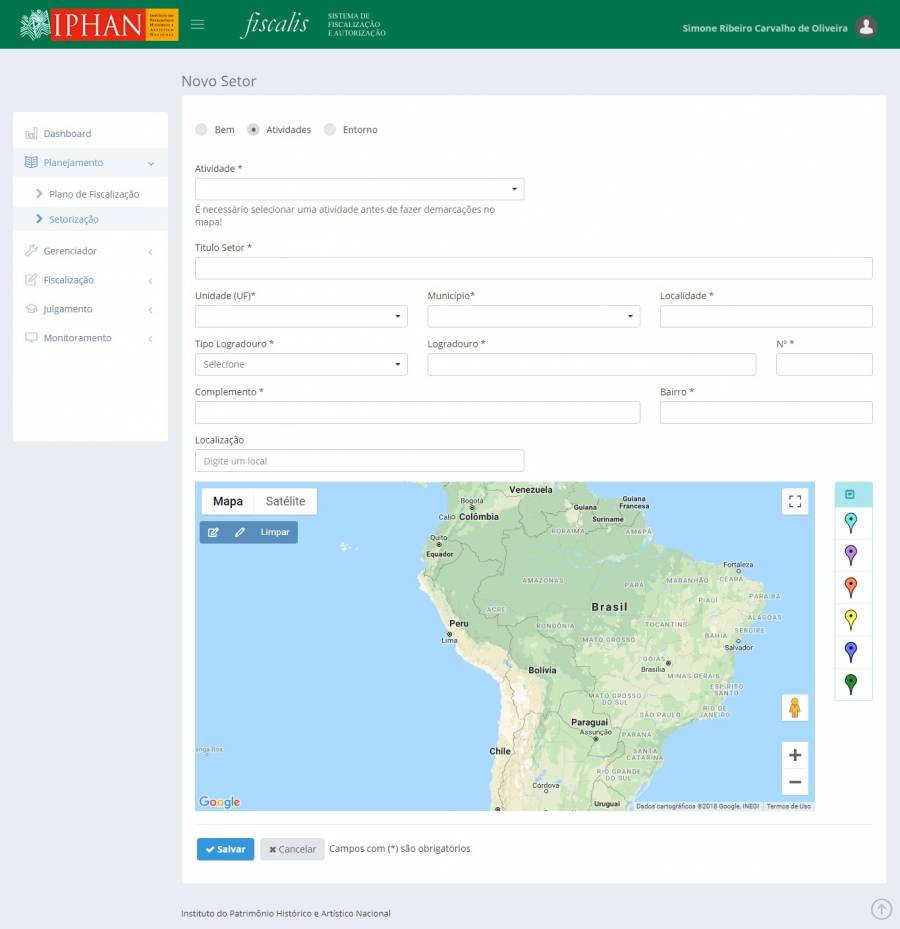Switch map to Satélite view

285,501
